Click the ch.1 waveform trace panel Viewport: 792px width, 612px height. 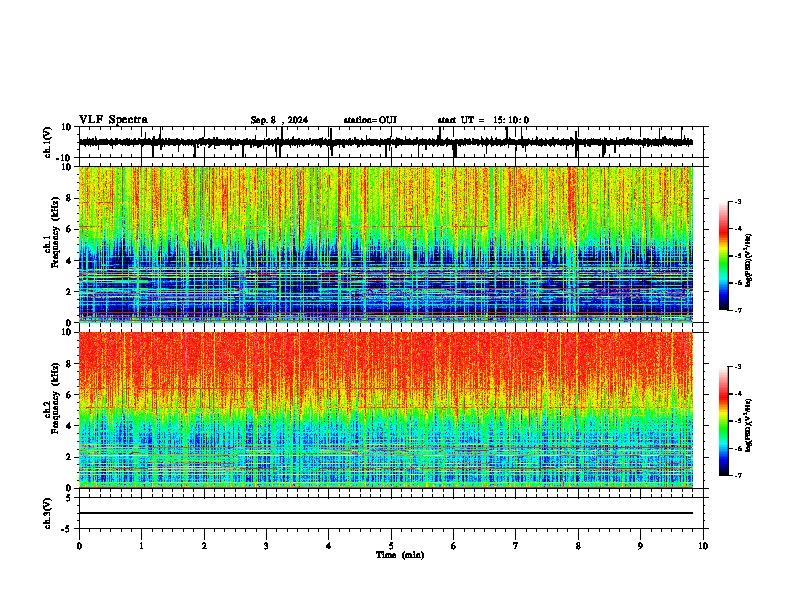click(x=391, y=142)
